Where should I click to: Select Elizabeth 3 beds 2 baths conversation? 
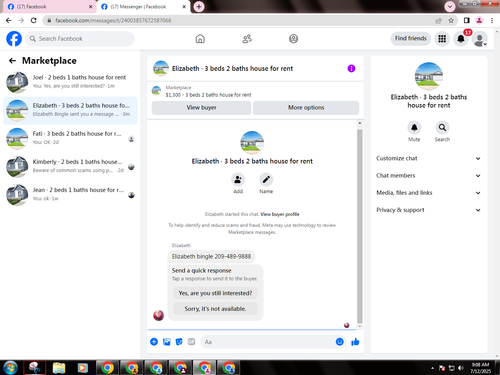70,110
